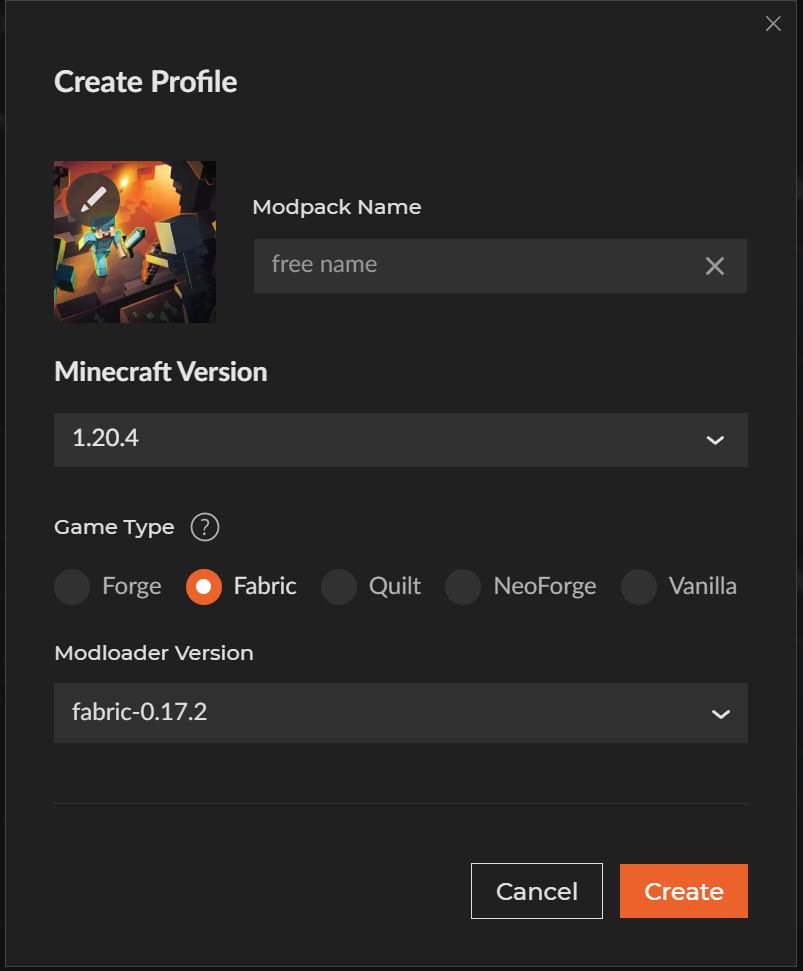Click the Minecraft profile thumbnail image
This screenshot has width=803, height=971.
[135, 242]
